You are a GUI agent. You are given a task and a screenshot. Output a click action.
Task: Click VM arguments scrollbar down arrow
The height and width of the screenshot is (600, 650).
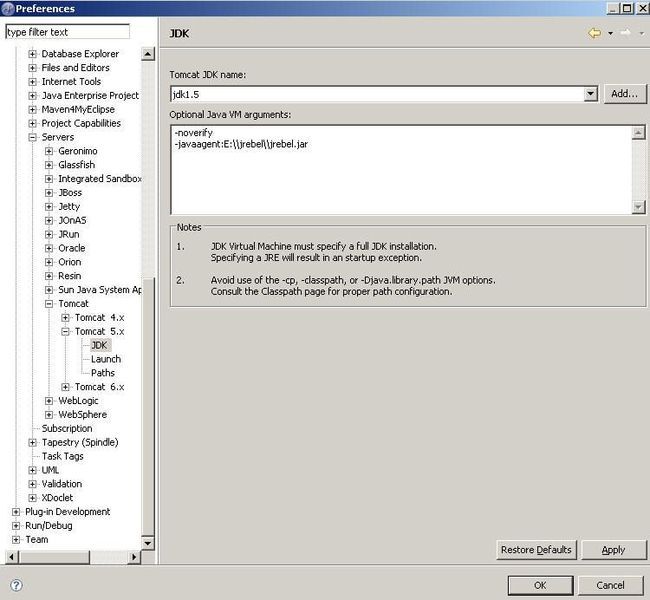click(x=638, y=206)
